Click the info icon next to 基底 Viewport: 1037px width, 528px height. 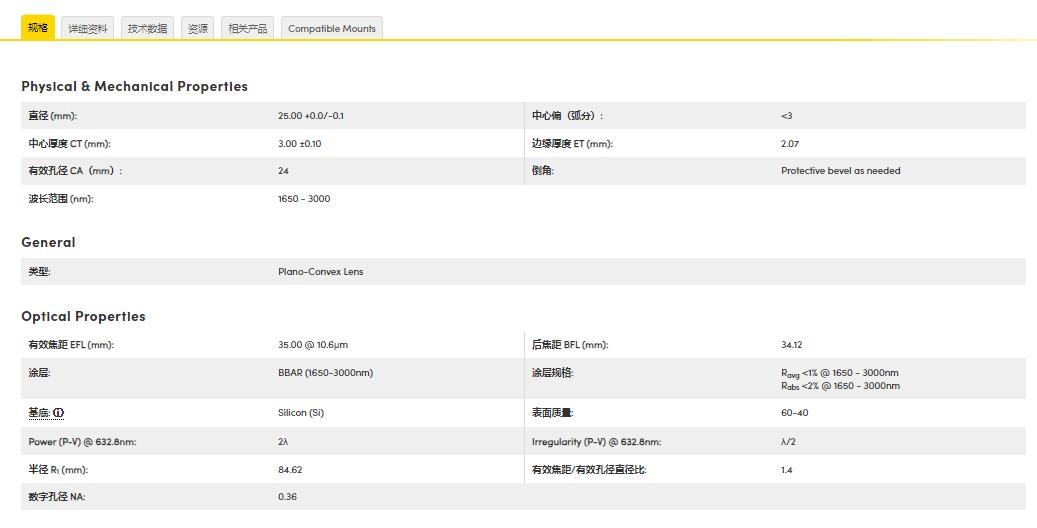click(59, 413)
